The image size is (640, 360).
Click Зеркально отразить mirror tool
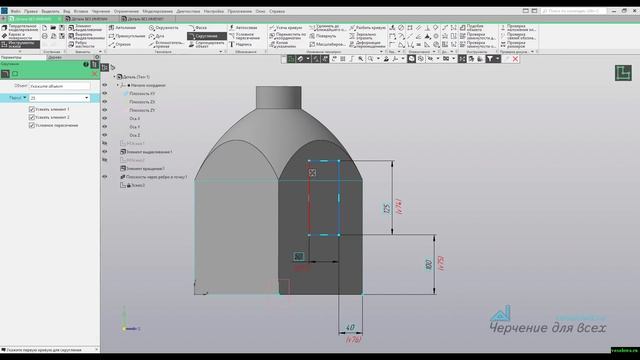[363, 36]
